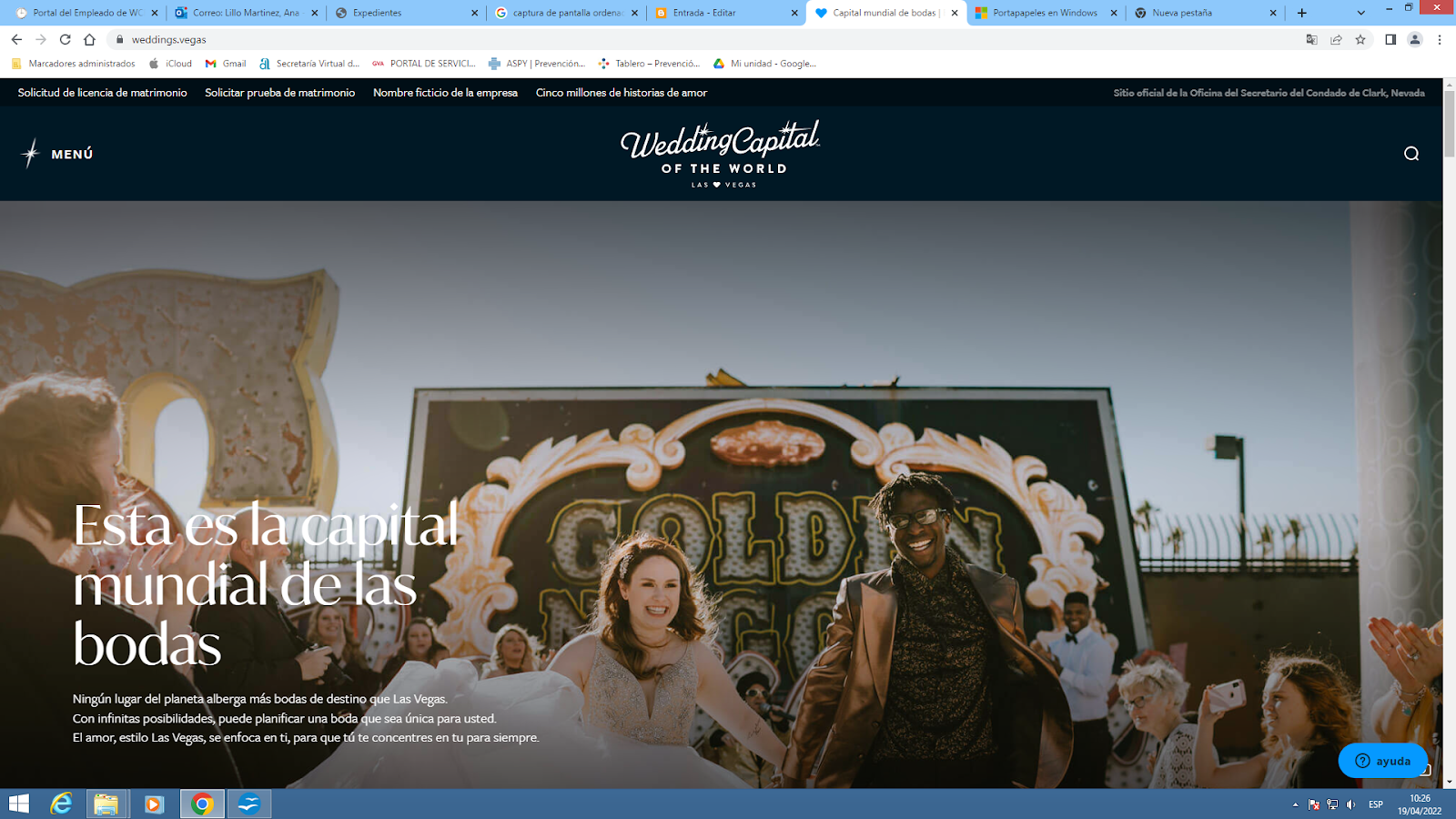Click the share page icon in address bar
Image resolution: width=1456 pixels, height=819 pixels.
pyautogui.click(x=1336, y=39)
